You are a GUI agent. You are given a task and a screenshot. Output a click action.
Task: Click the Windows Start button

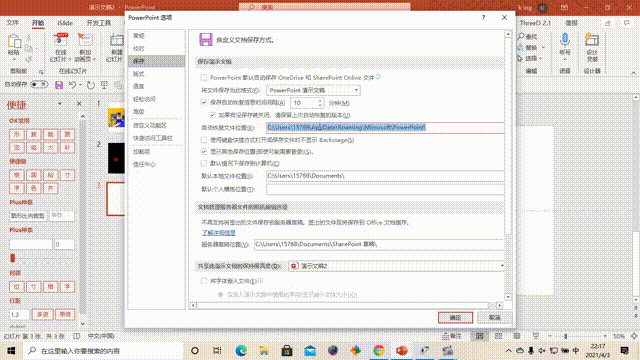coord(11,350)
